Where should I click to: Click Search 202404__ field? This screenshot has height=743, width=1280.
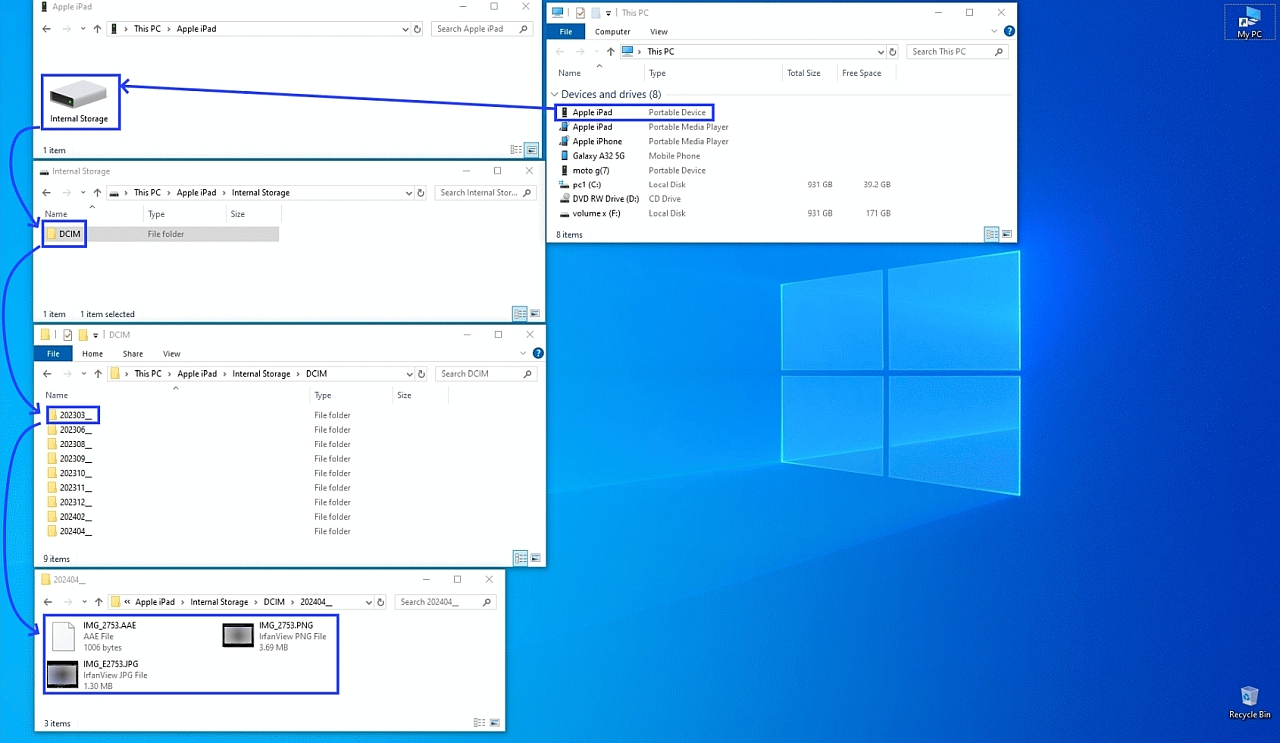coord(445,603)
